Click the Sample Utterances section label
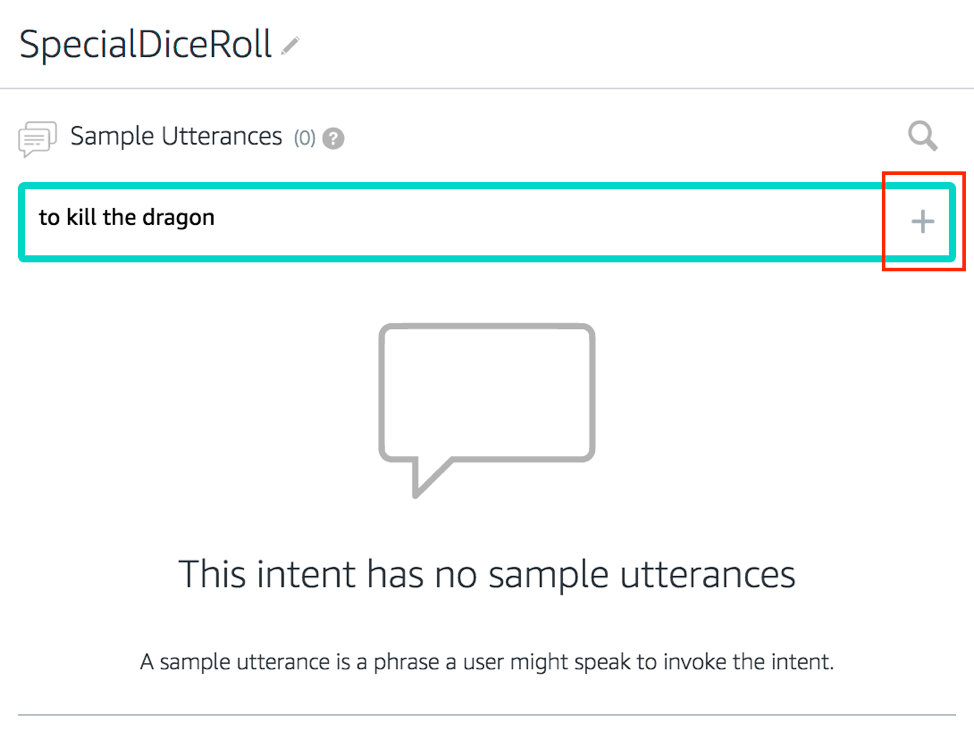 [x=176, y=136]
